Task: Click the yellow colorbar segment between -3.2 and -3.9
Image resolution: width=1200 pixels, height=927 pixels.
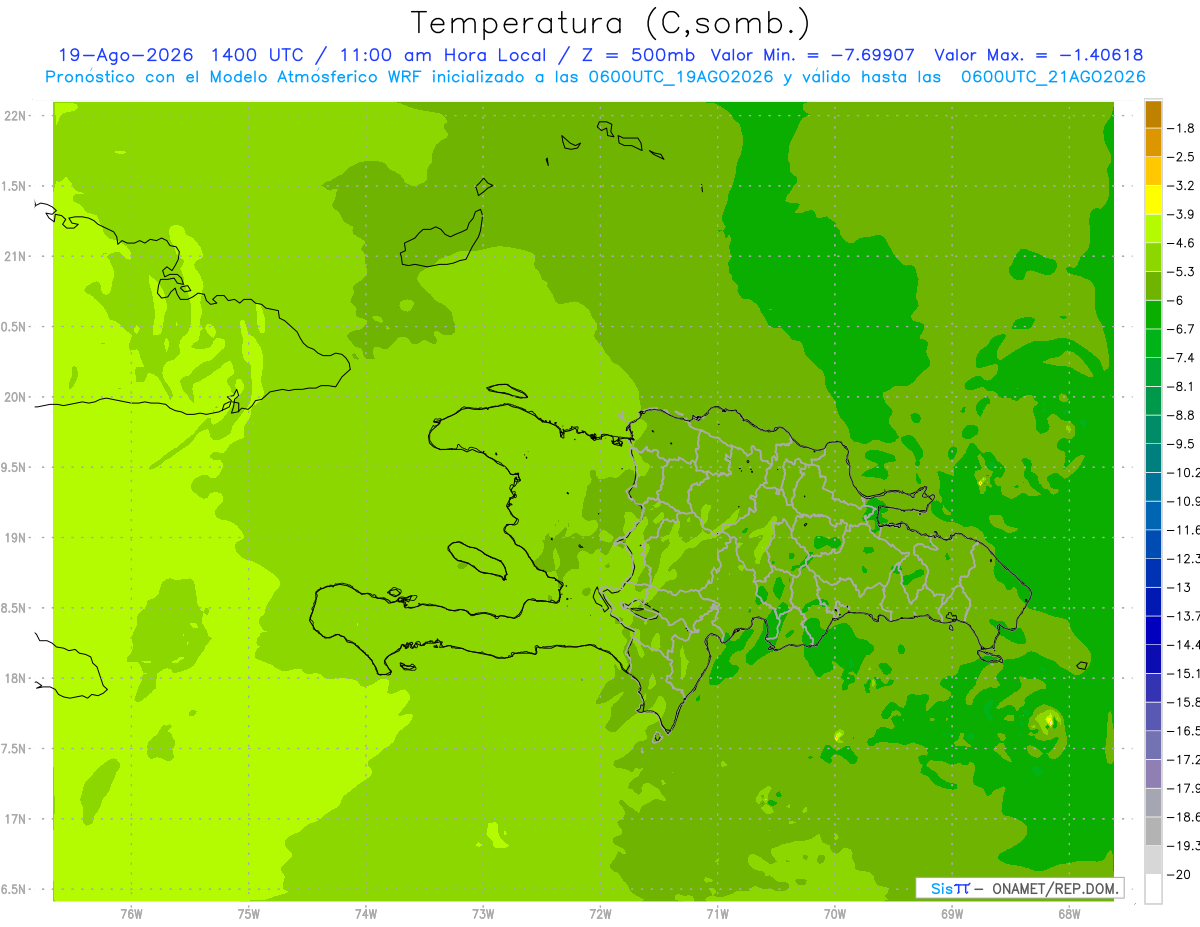Action: (x=1153, y=200)
